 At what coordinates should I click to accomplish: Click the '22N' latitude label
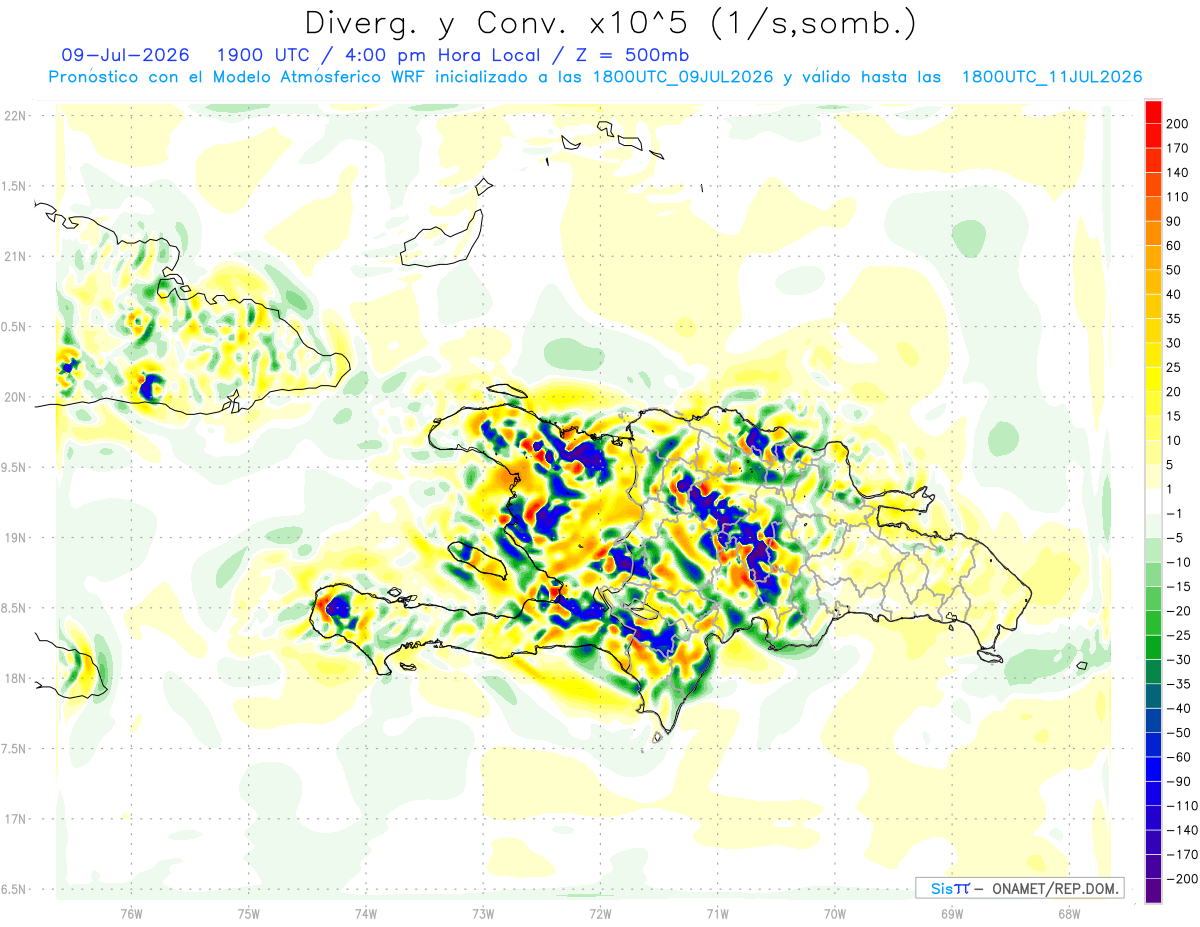click(x=16, y=116)
